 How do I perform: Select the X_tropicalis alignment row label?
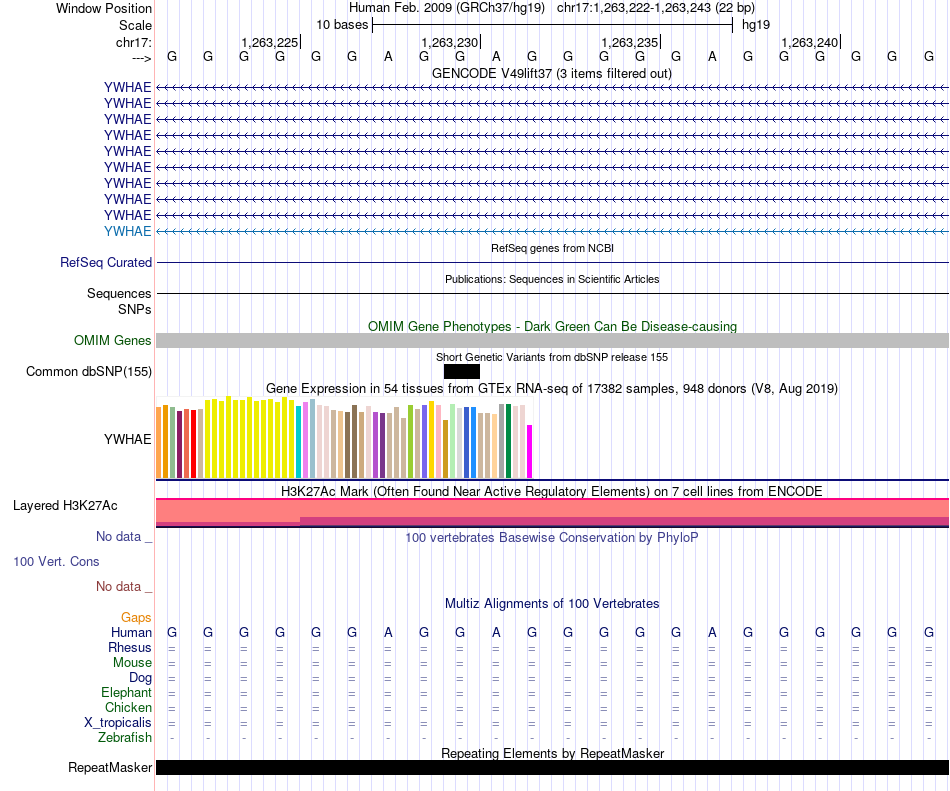118,723
